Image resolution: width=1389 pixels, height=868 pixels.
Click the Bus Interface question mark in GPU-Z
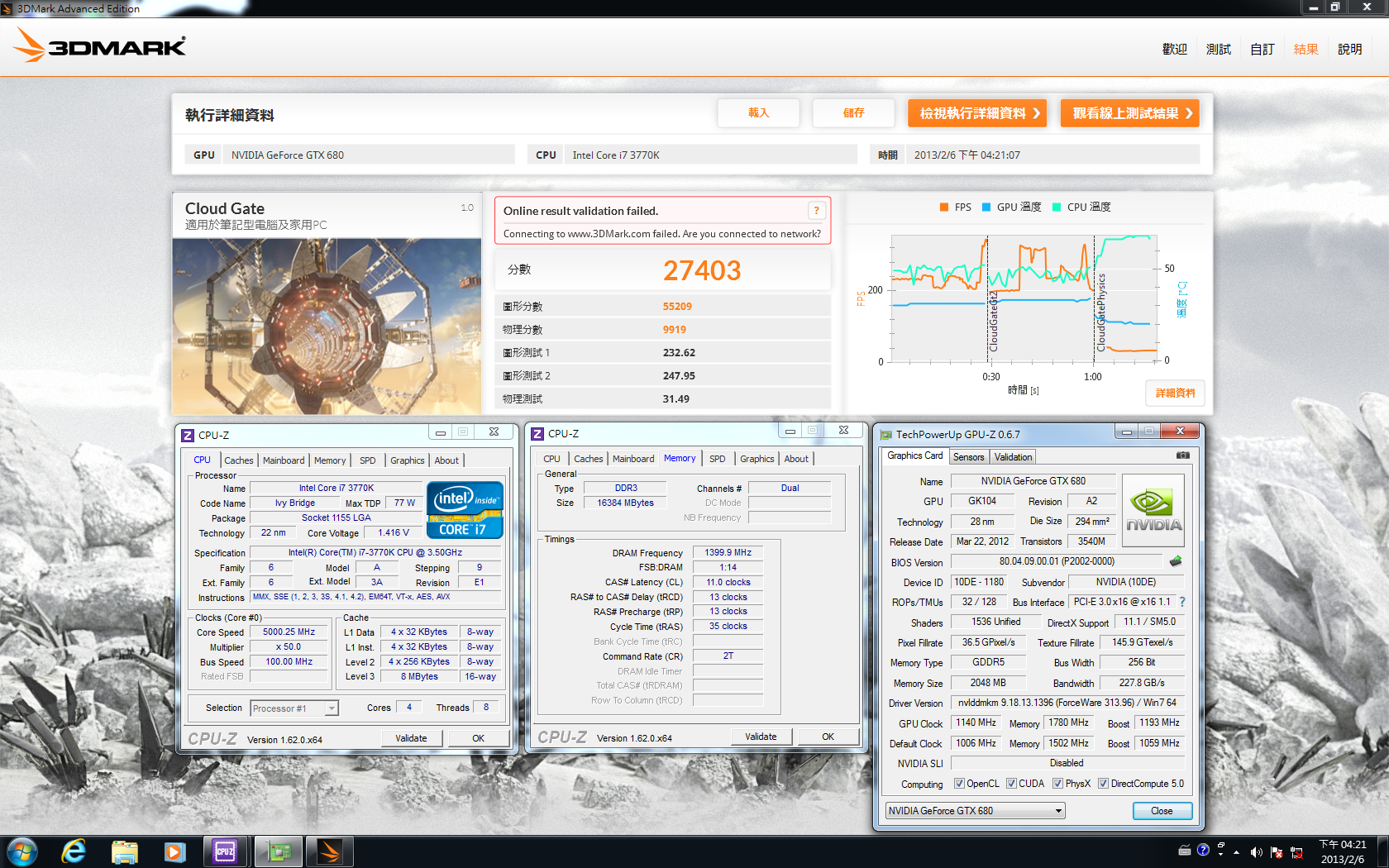(1182, 602)
